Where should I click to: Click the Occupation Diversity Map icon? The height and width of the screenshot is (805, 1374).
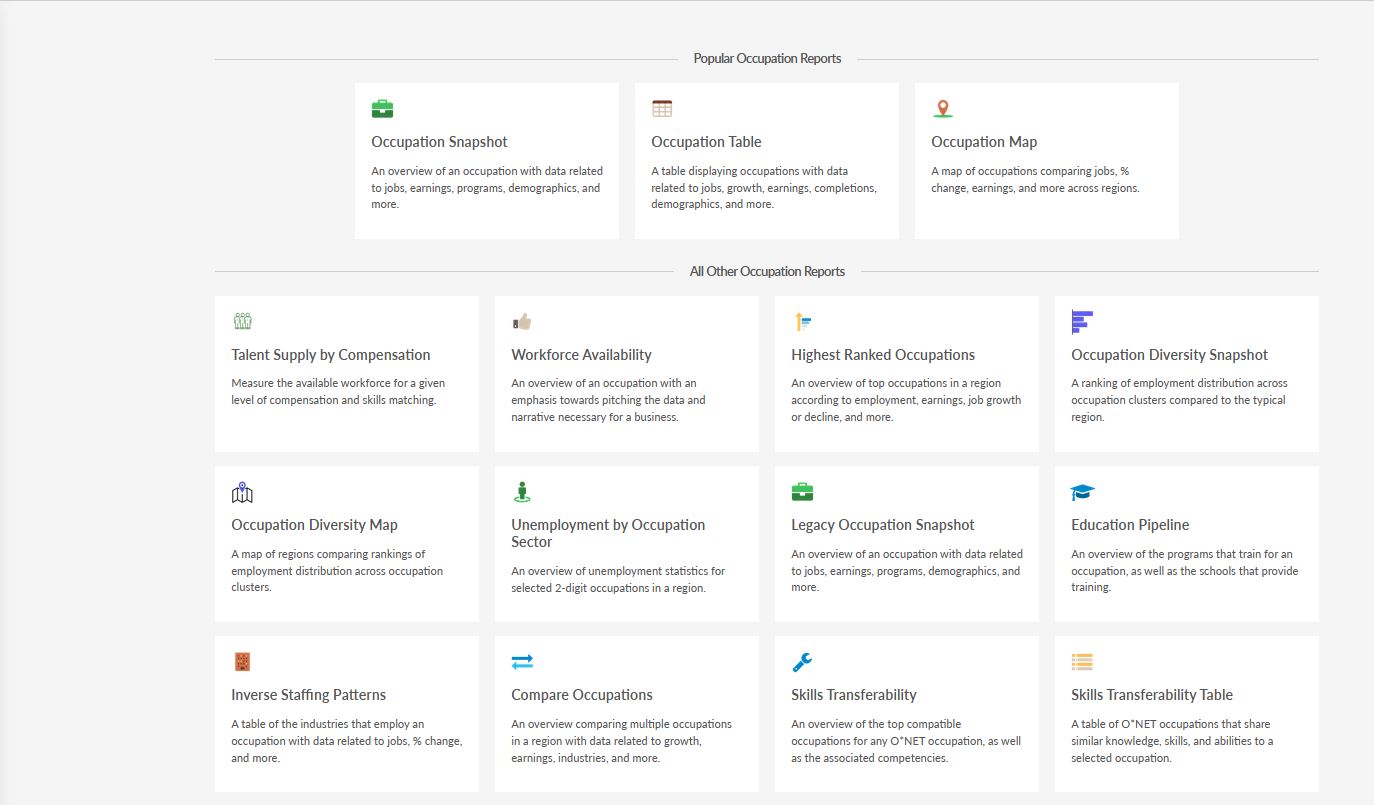click(241, 491)
